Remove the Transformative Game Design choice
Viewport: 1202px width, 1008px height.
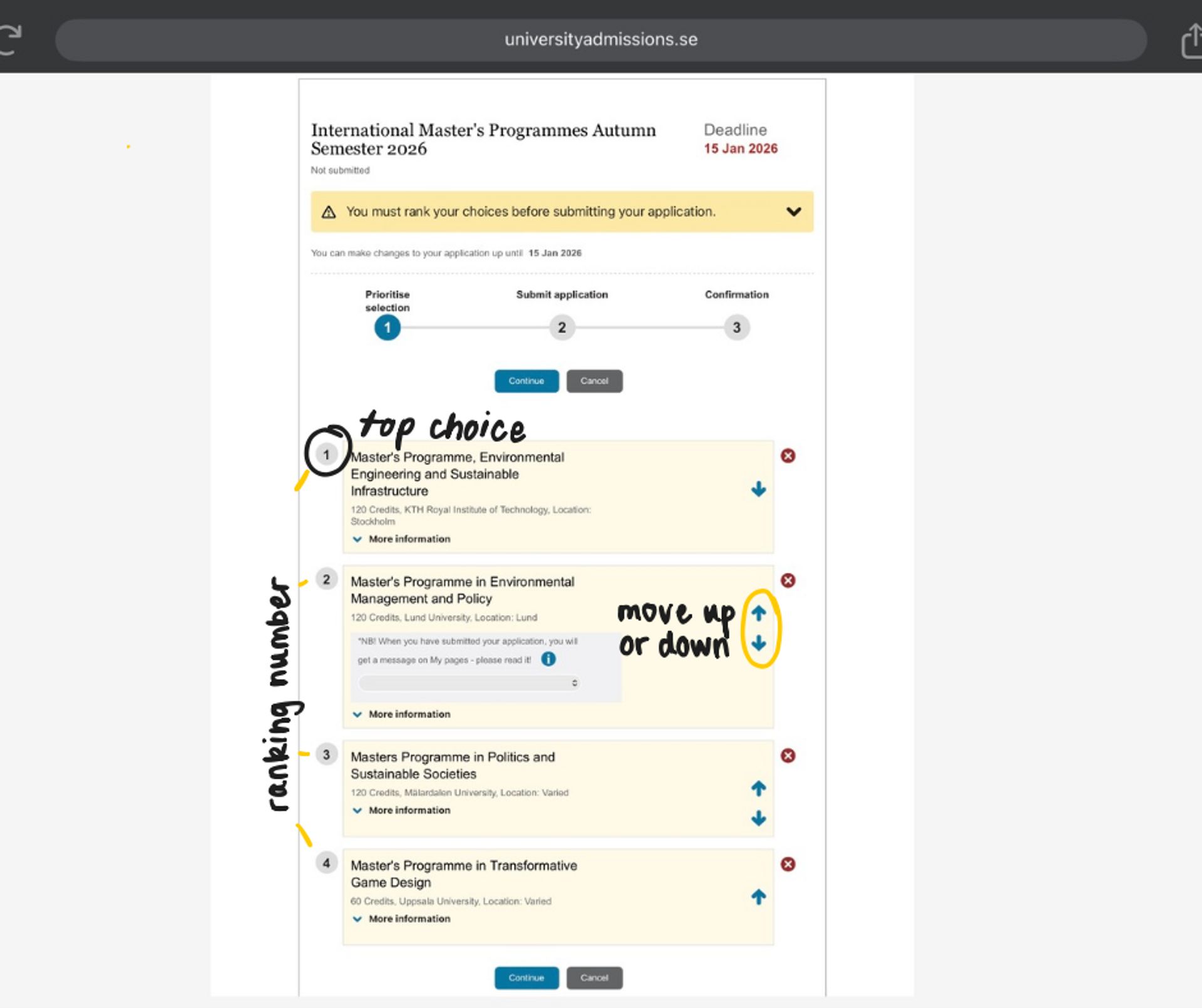(788, 864)
